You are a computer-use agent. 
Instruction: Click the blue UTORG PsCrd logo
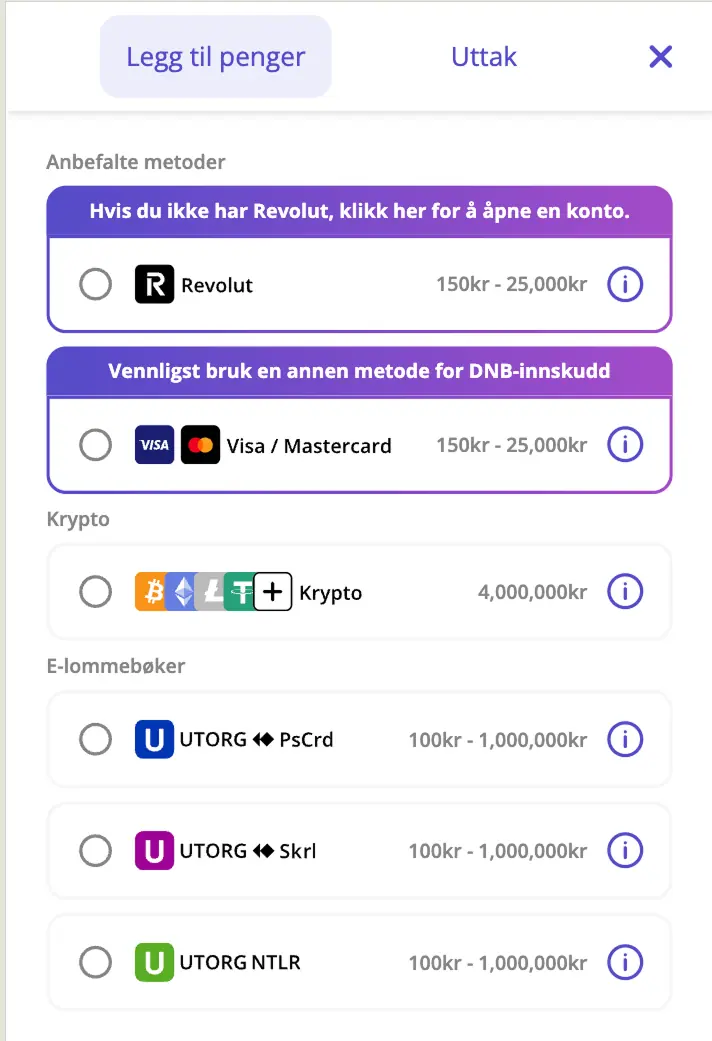[152, 740]
